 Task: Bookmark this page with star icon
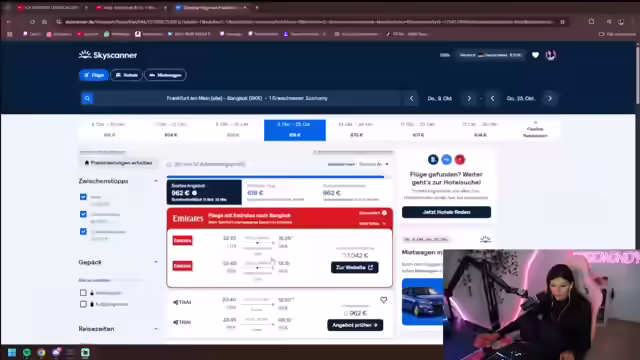562,22
